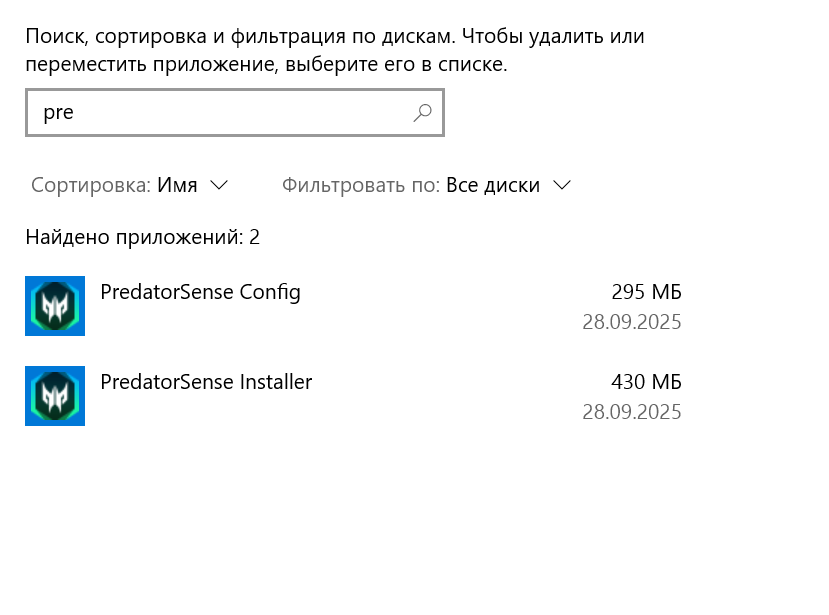Open the Все диски filter dropdown

click(427, 185)
